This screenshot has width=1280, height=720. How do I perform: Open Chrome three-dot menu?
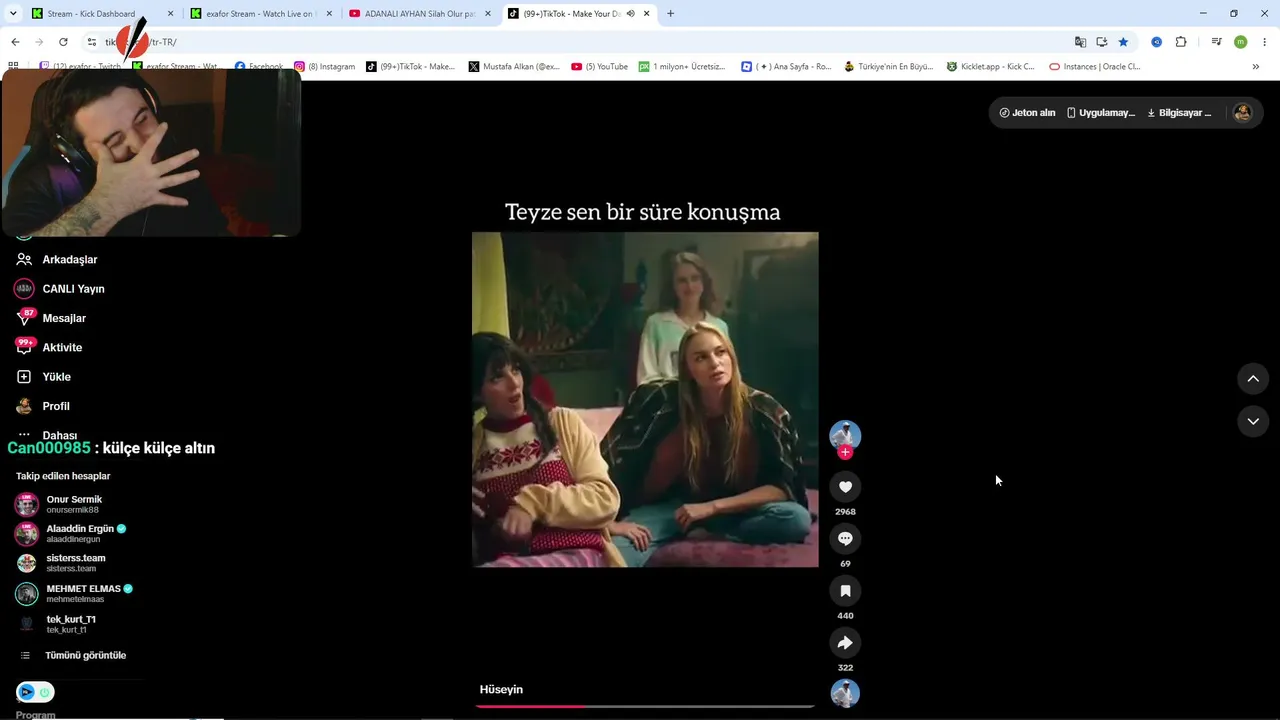[x=1265, y=42]
